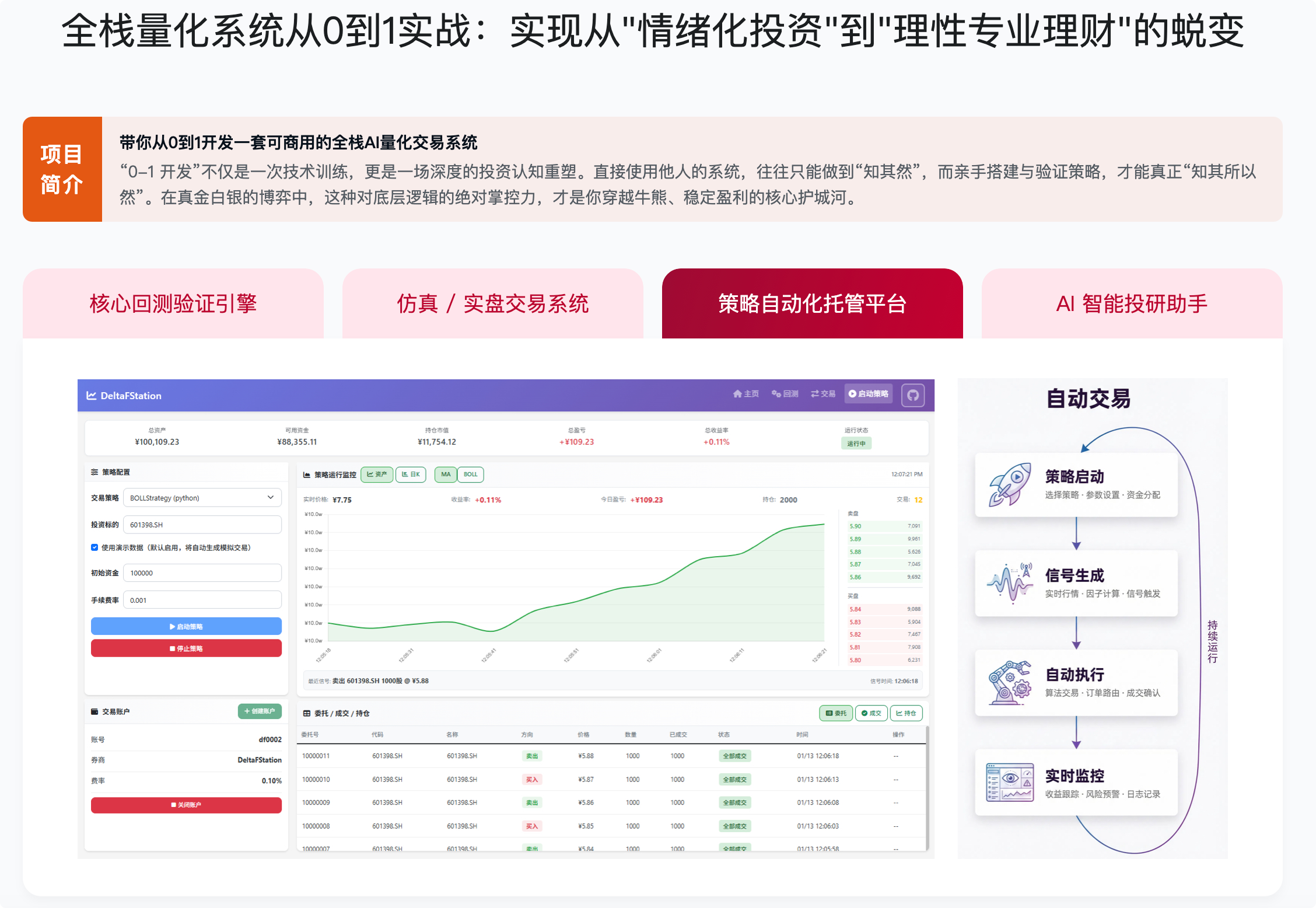Open the 交易策略 BOLLStrategy dropdown
Viewport: 1316px width, 908px height.
click(202, 498)
